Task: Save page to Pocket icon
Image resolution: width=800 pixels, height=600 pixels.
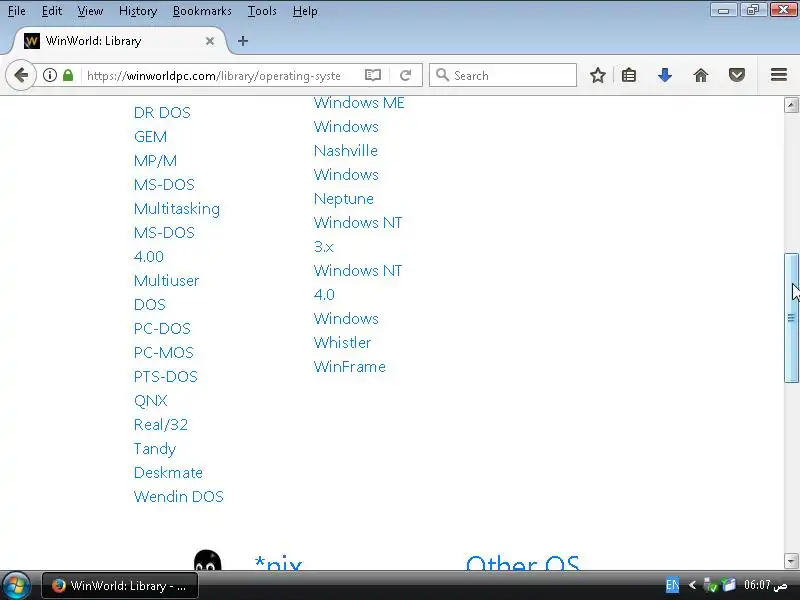Action: tap(737, 76)
